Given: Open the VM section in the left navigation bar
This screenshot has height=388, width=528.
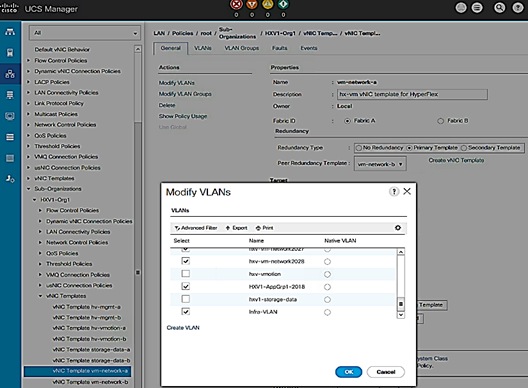Looking at the screenshot, I should tap(10, 116).
